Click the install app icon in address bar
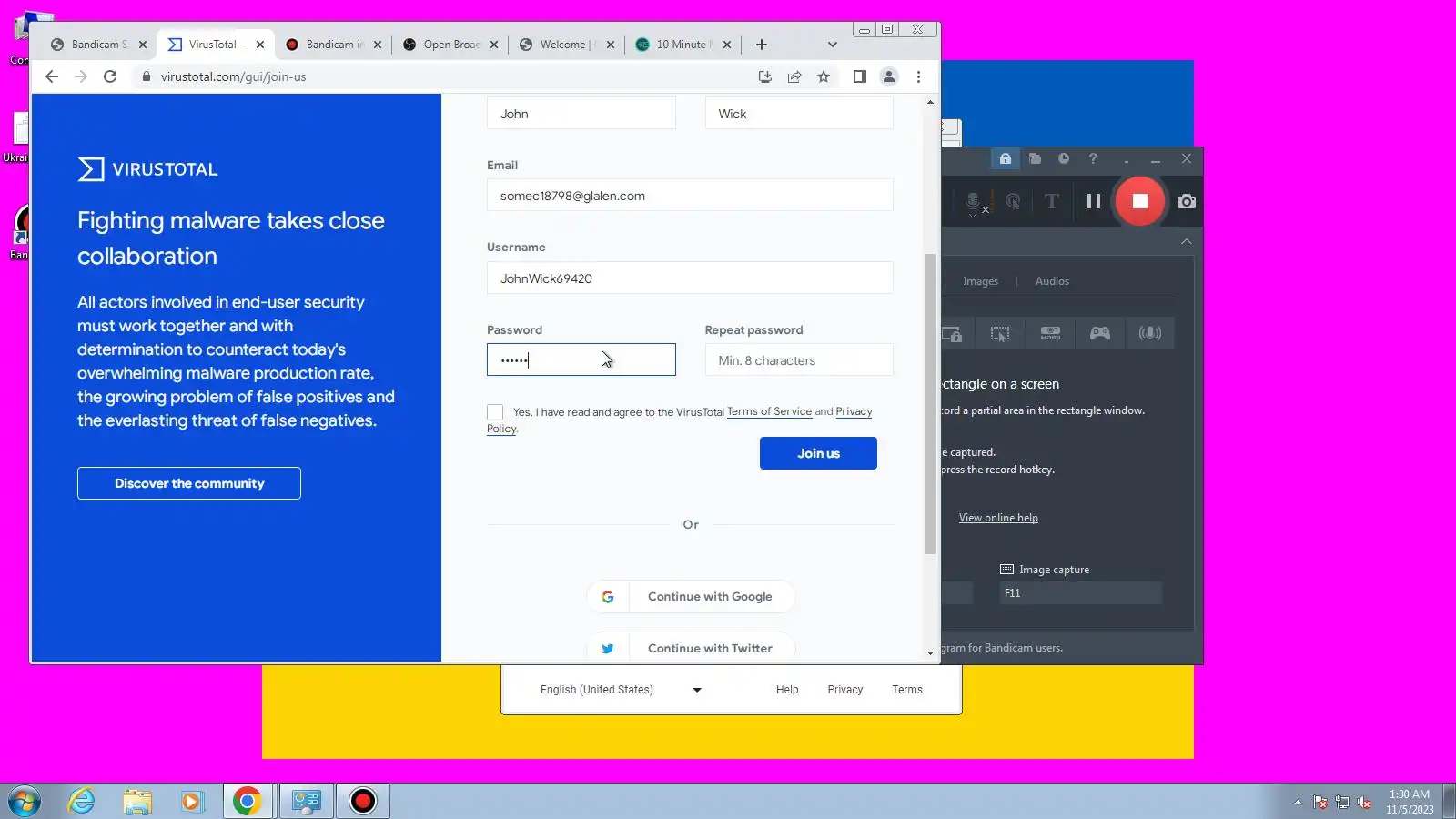 point(765,76)
